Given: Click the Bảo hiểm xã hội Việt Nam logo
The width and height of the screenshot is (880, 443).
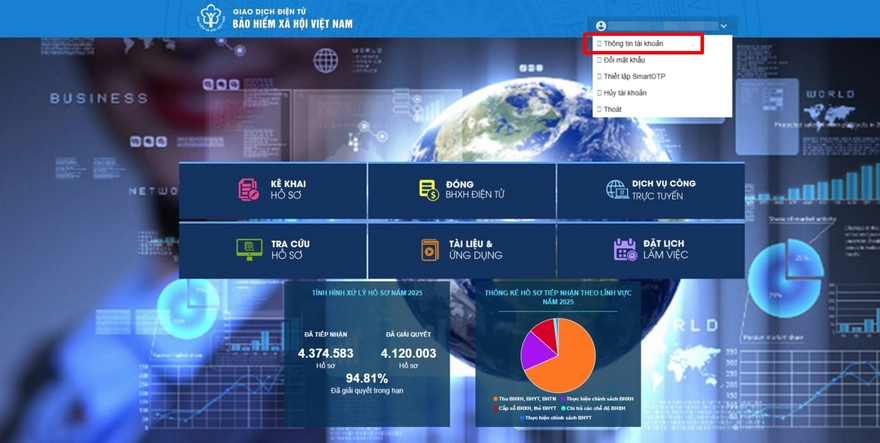Looking at the screenshot, I should [211, 18].
